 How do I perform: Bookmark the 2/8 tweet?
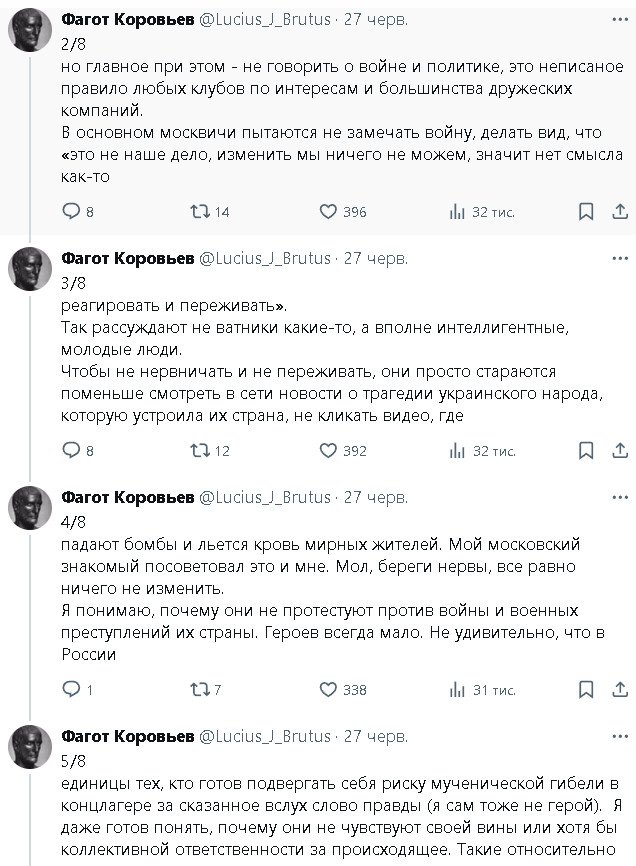click(586, 211)
